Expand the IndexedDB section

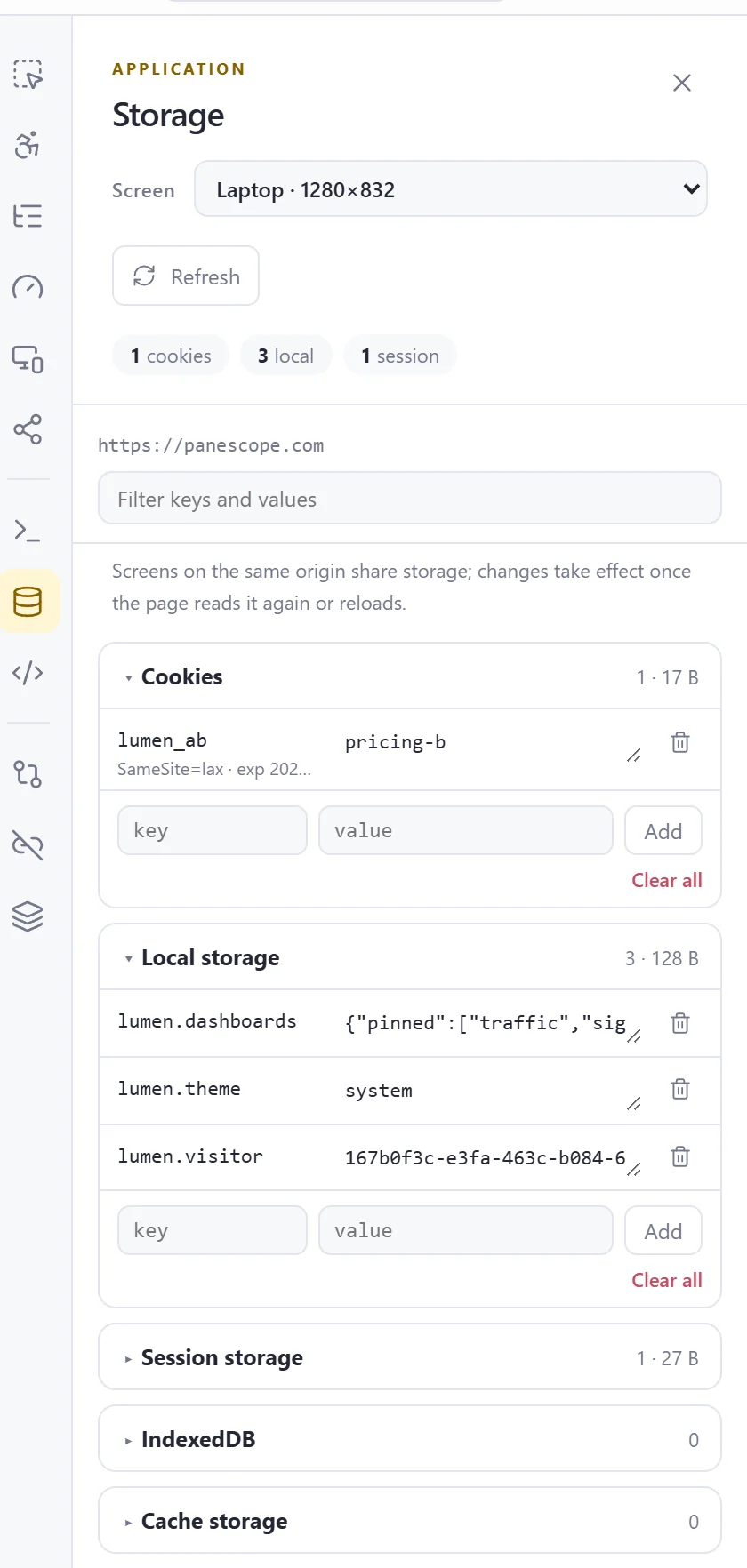point(410,1439)
